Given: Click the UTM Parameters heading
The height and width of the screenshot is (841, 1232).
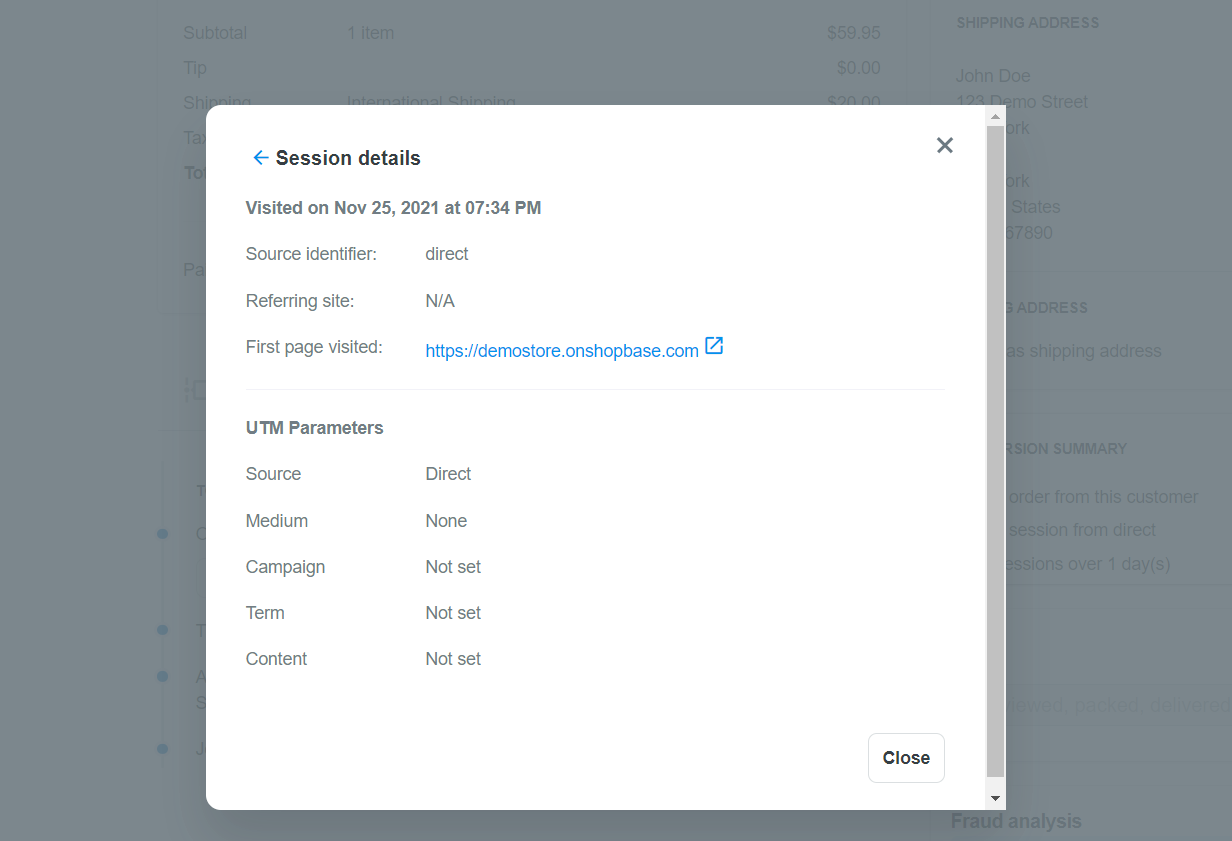Looking at the screenshot, I should click(x=314, y=428).
